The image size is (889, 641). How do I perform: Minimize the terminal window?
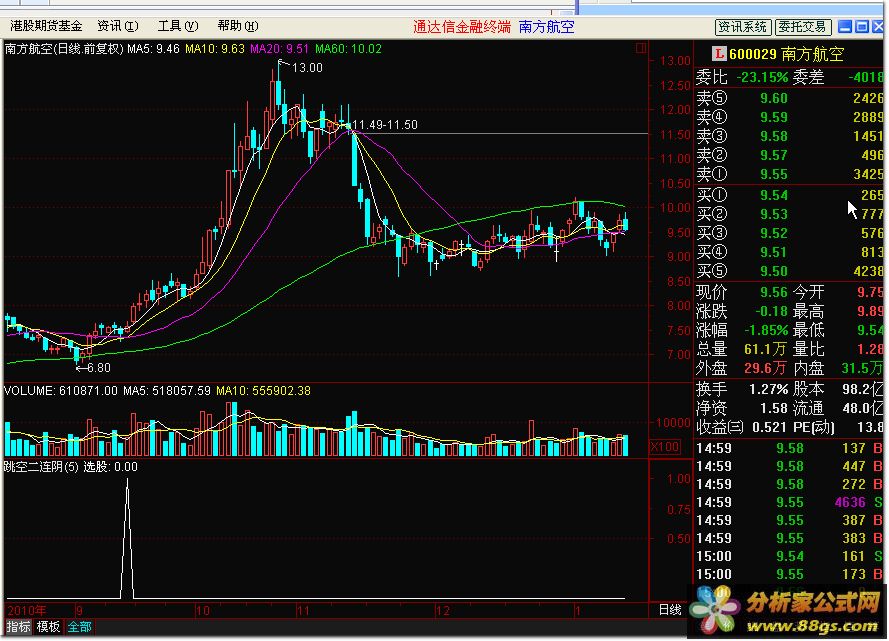[845, 26]
